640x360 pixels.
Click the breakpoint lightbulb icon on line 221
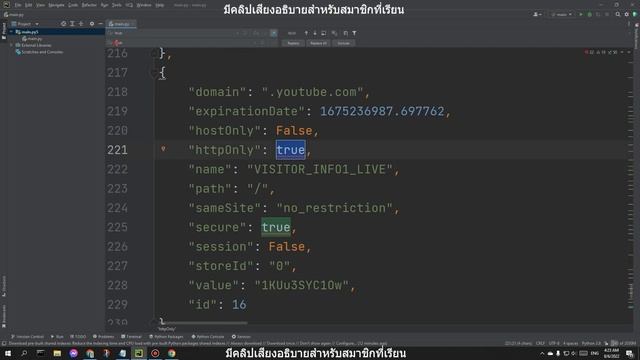click(163, 149)
